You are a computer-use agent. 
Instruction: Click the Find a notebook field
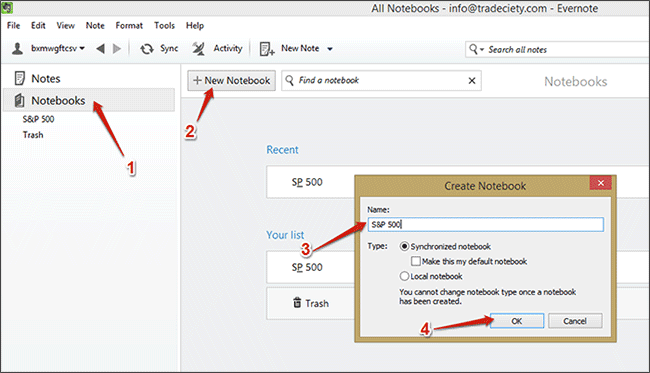381,80
